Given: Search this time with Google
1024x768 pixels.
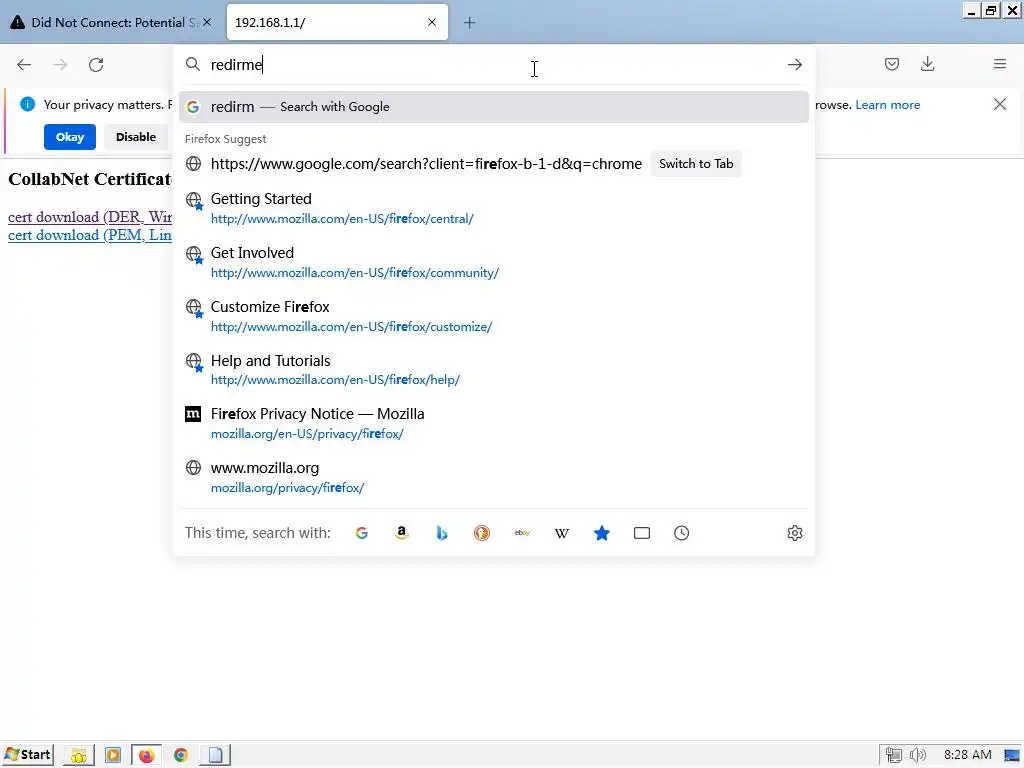Looking at the screenshot, I should (361, 533).
